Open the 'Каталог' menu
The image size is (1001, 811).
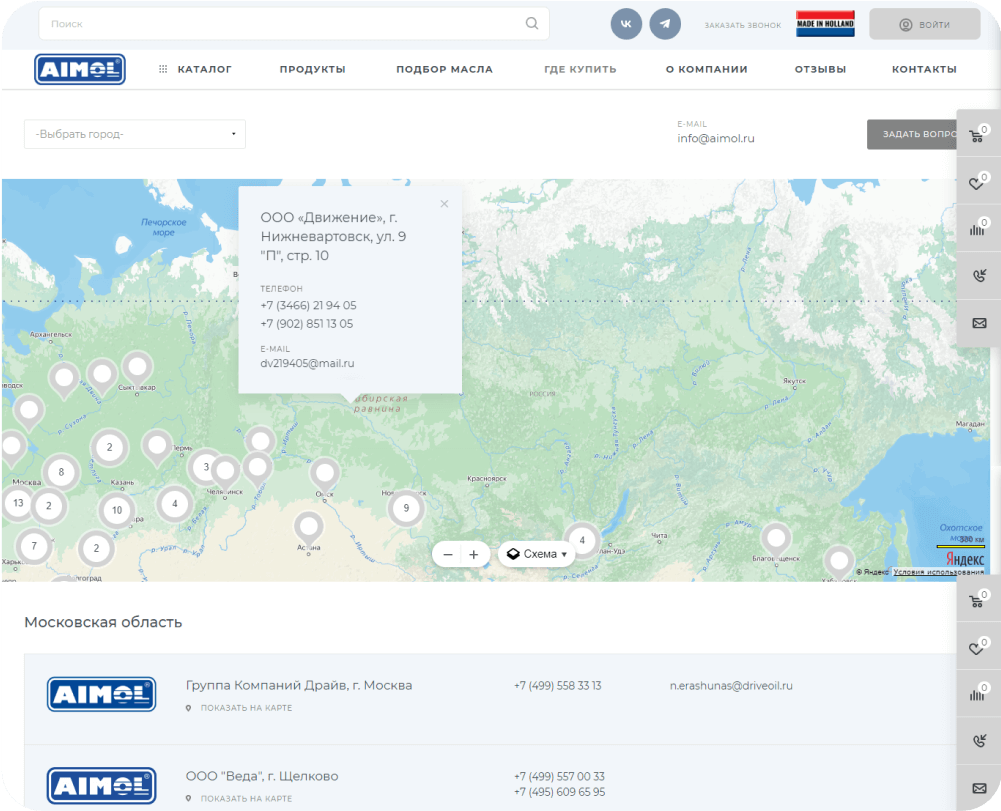point(195,69)
